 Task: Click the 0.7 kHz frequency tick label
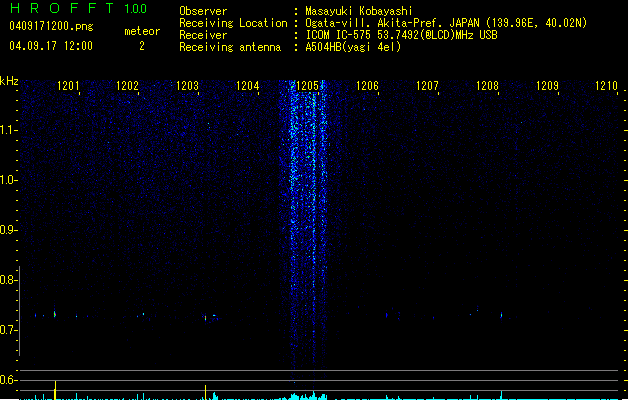point(8,330)
